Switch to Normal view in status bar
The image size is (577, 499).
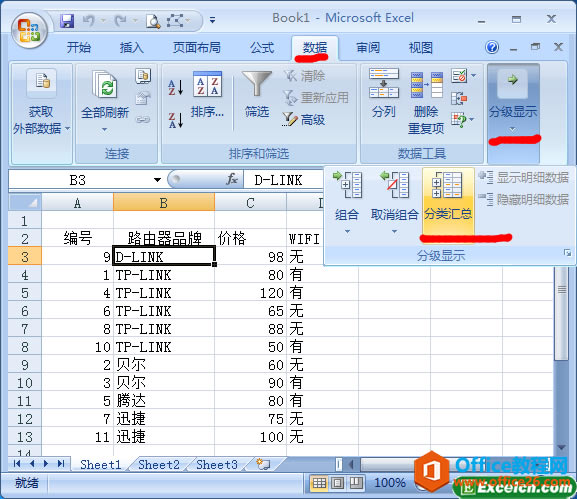coord(319,482)
